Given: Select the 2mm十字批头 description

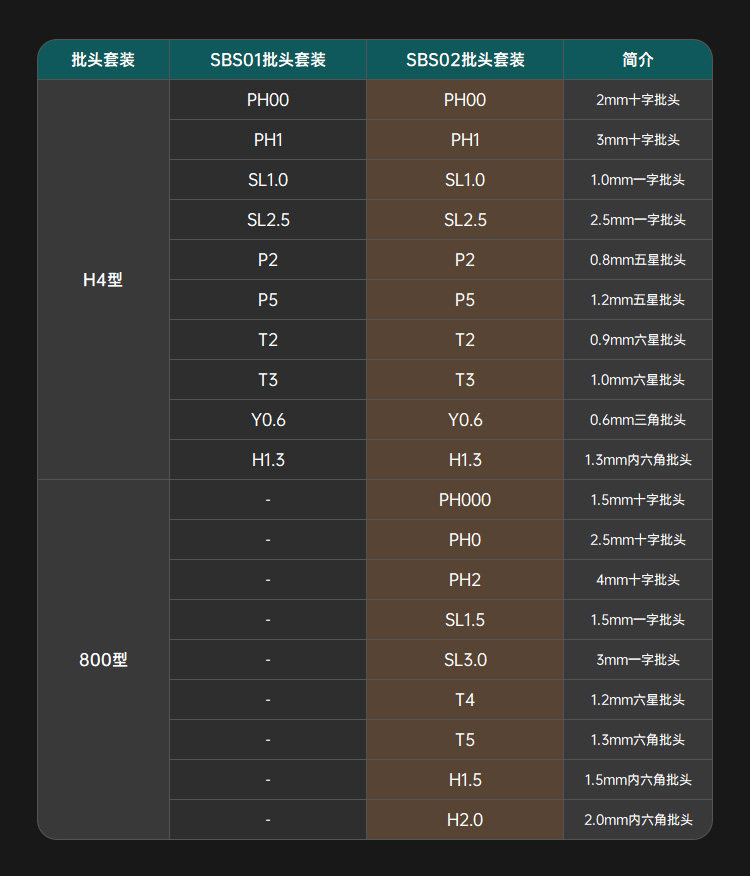Looking at the screenshot, I should (638, 100).
